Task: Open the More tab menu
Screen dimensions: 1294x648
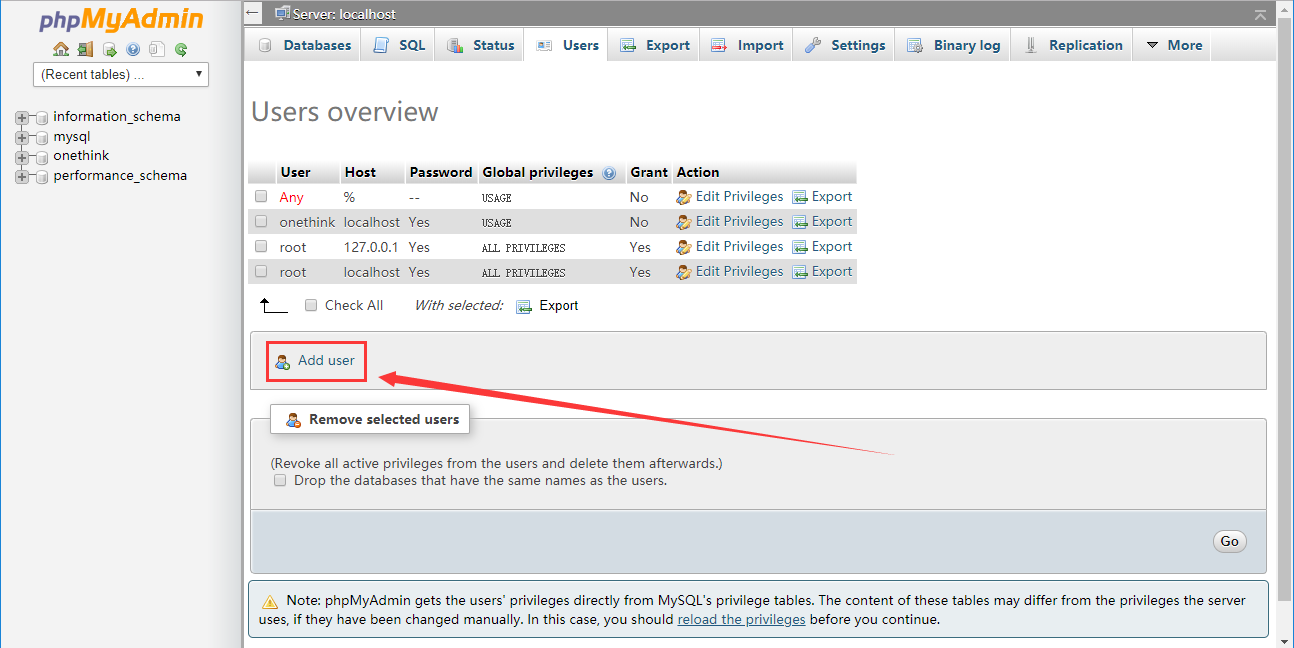Action: (x=1172, y=45)
